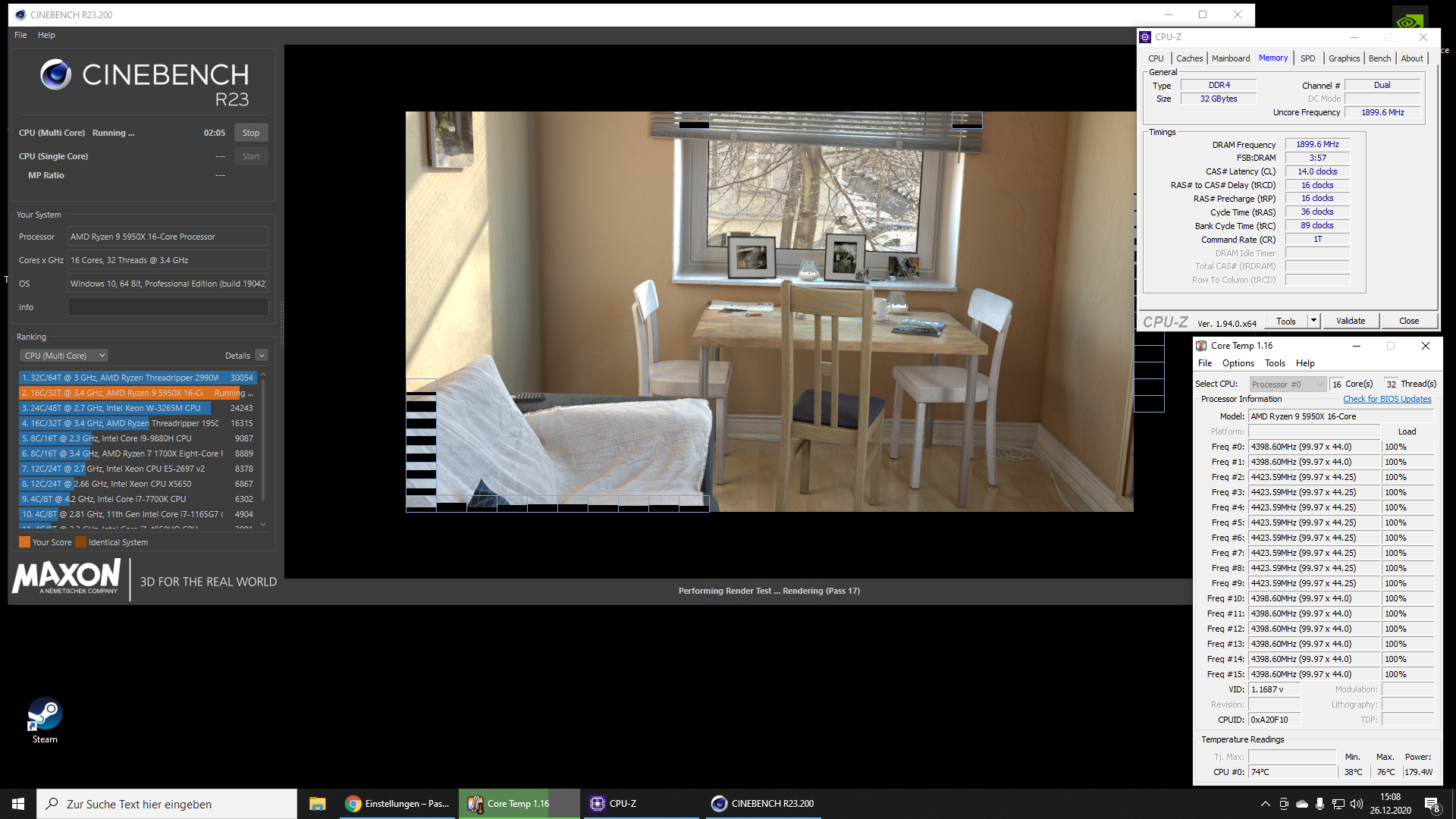Click the NVIDIA icon behind CPU-Z
The height and width of the screenshot is (819, 1456).
[1410, 18]
